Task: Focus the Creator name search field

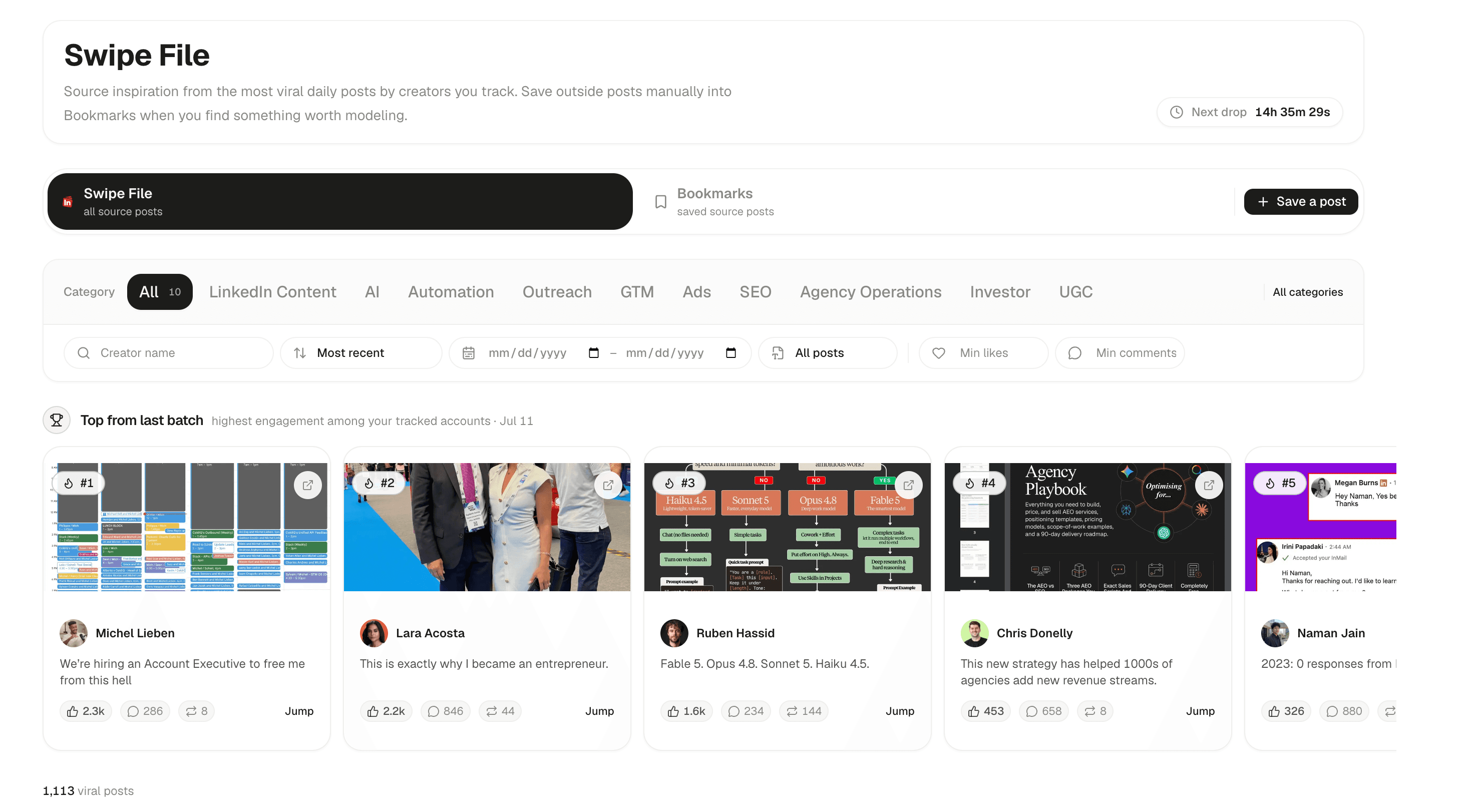Action: [x=169, y=352]
